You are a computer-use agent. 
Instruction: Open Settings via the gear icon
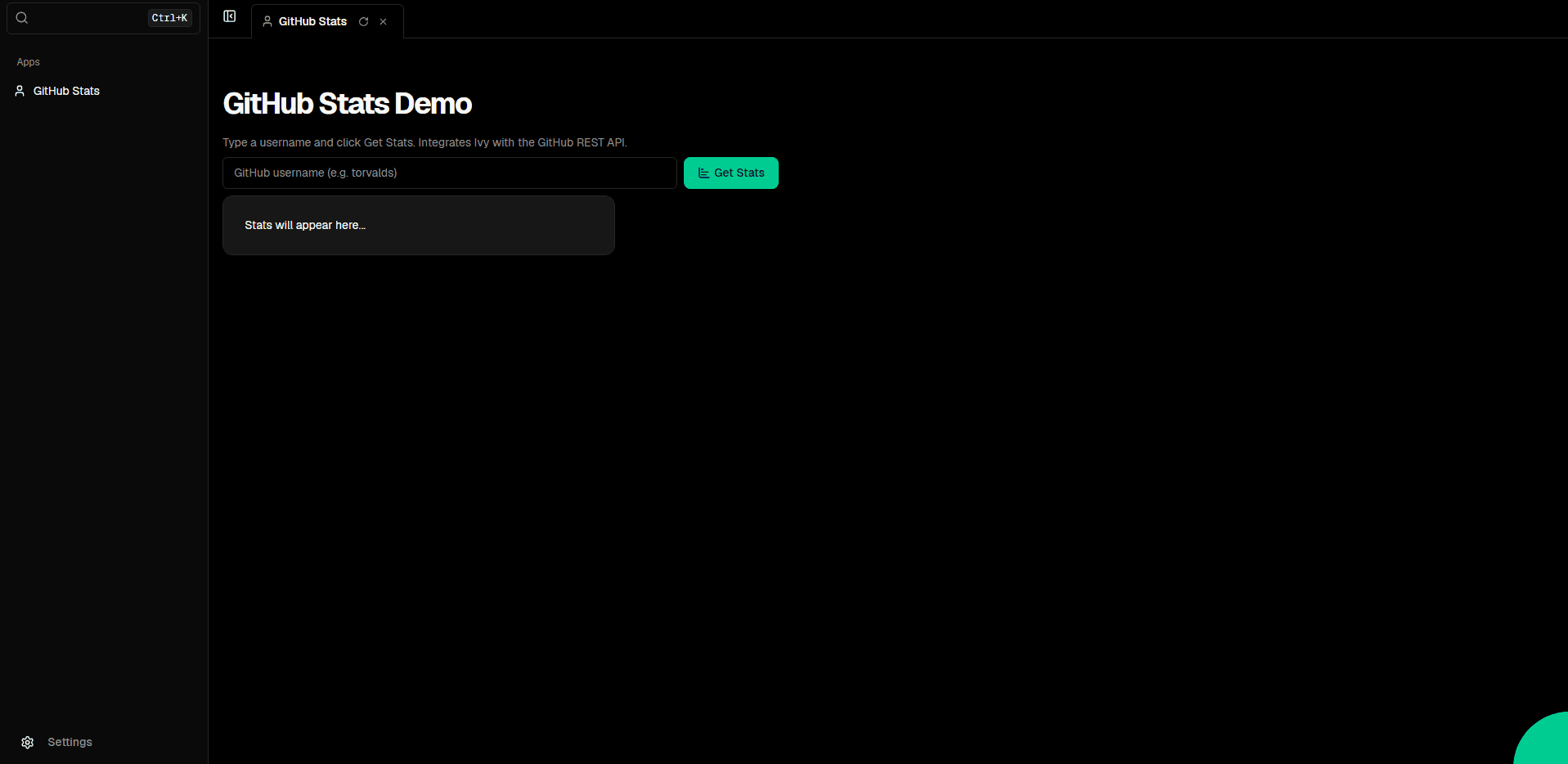click(x=27, y=742)
